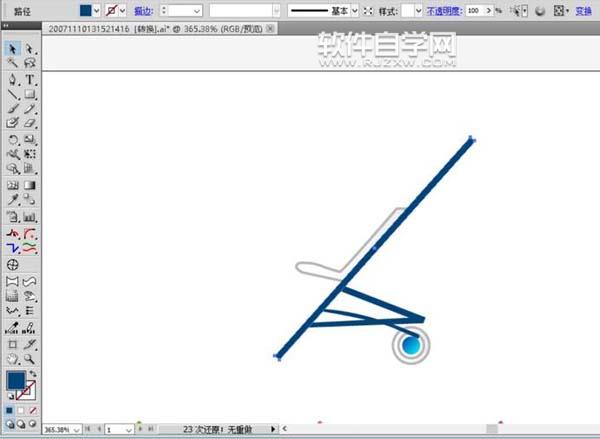The width and height of the screenshot is (600, 439).
Task: Select the Rectangle tool
Action: pos(29,94)
